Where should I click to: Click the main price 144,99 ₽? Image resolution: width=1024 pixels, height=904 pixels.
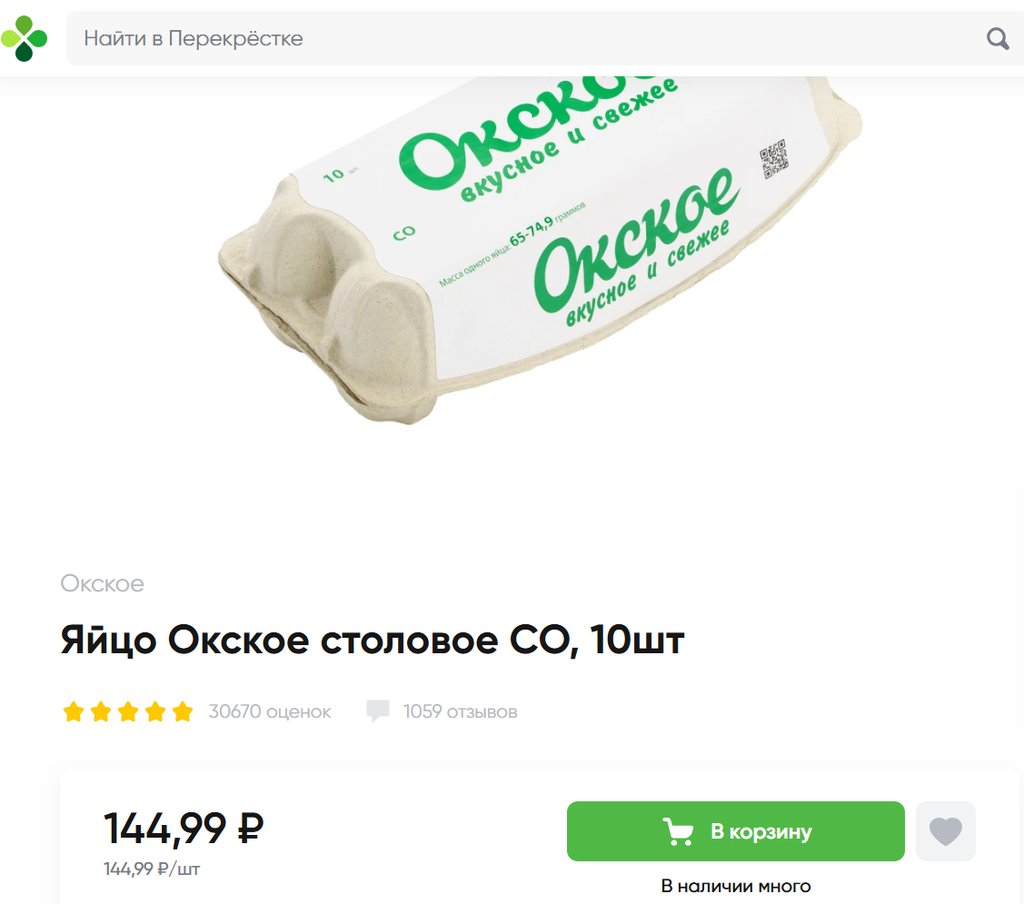click(x=184, y=828)
